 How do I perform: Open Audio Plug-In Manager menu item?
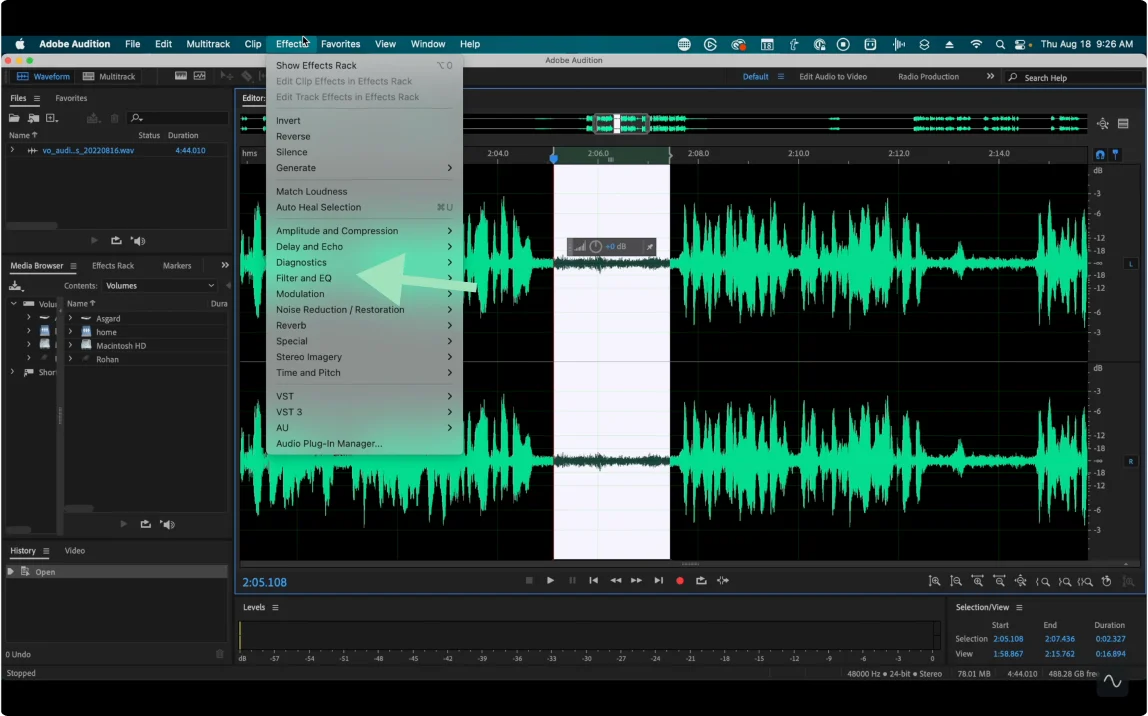(364, 444)
